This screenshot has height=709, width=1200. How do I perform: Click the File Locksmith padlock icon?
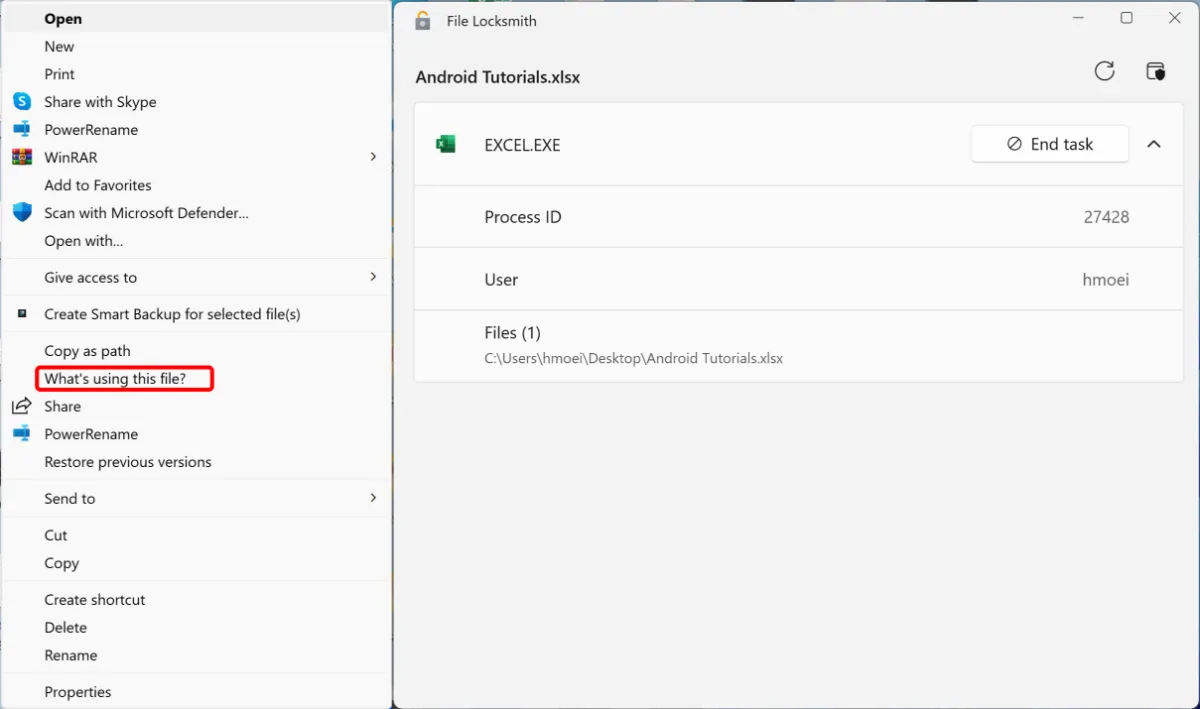click(x=423, y=21)
